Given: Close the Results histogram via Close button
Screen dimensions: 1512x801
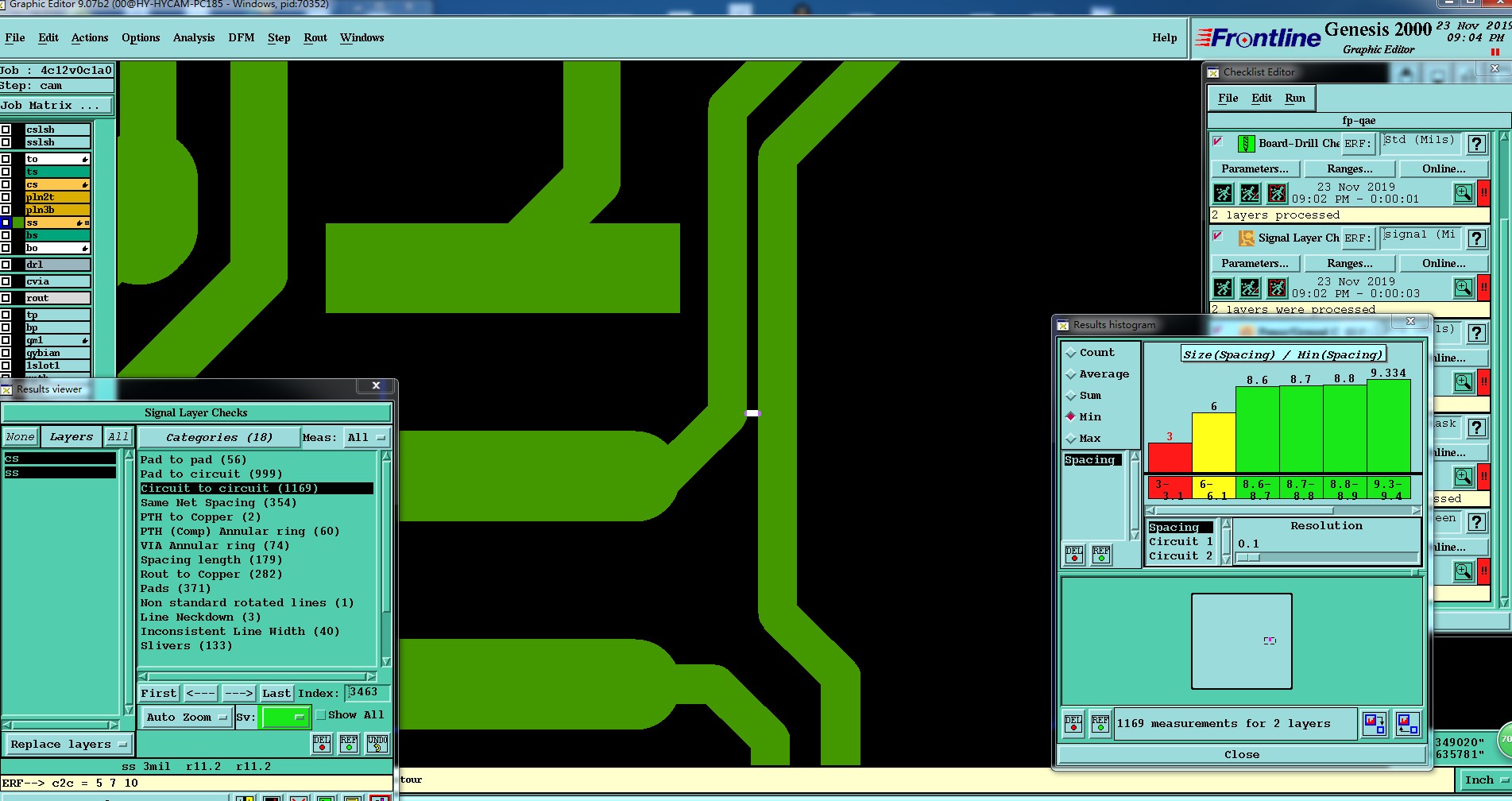Looking at the screenshot, I should pyautogui.click(x=1242, y=754).
